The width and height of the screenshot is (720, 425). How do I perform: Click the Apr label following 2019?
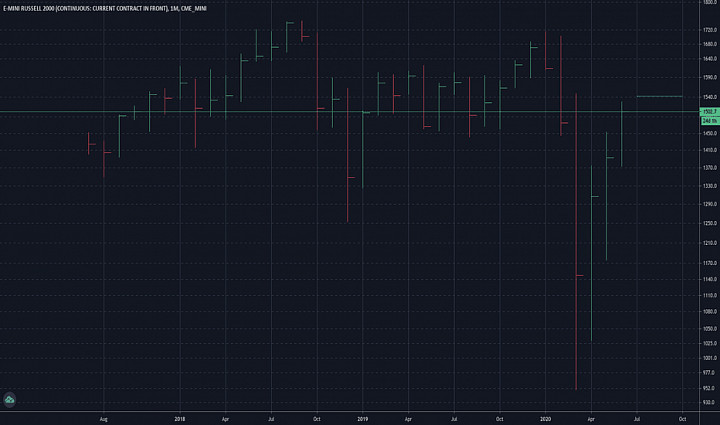pos(408,419)
